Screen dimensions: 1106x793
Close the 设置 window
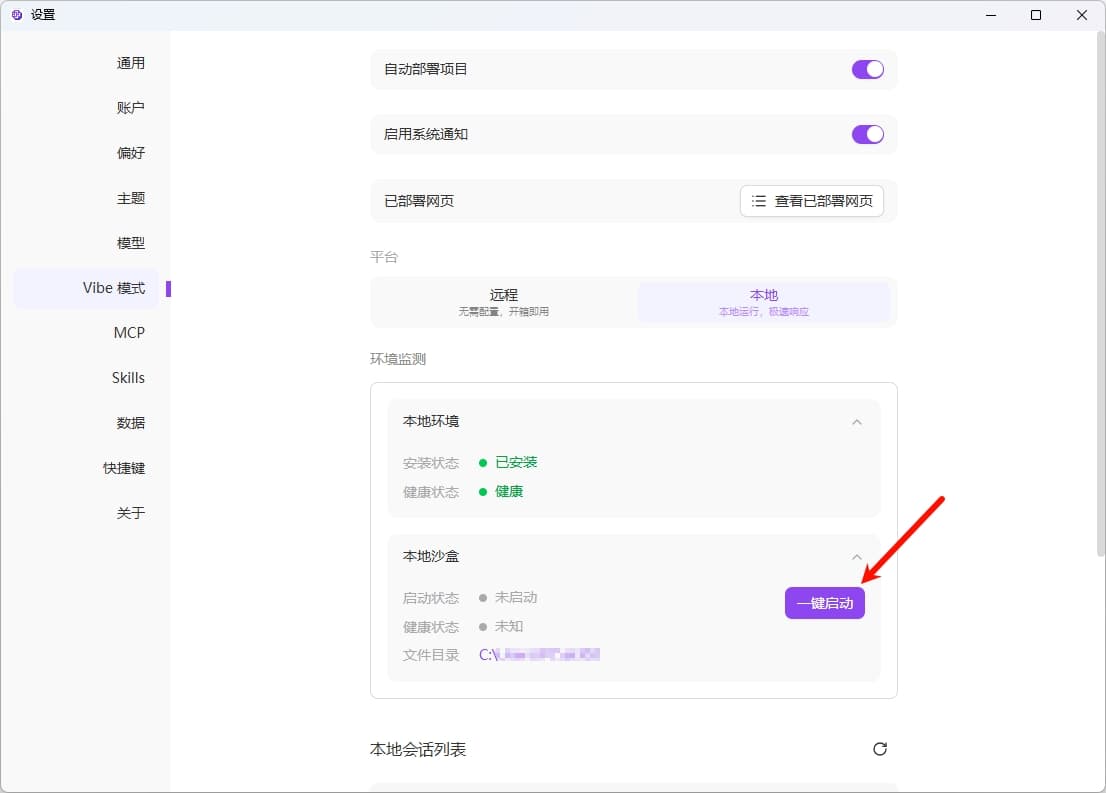[x=1081, y=15]
